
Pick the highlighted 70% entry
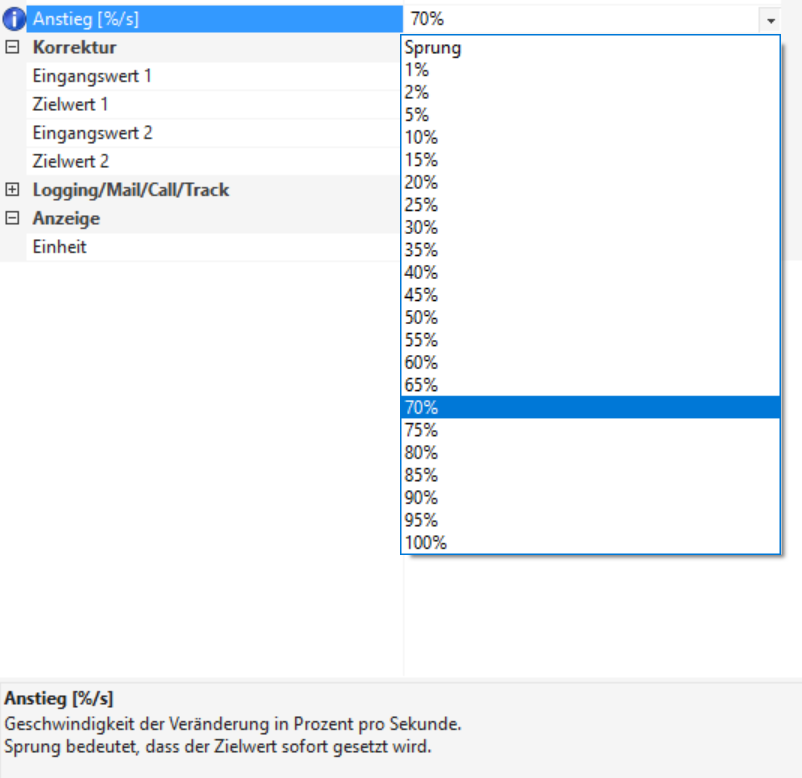point(421,407)
